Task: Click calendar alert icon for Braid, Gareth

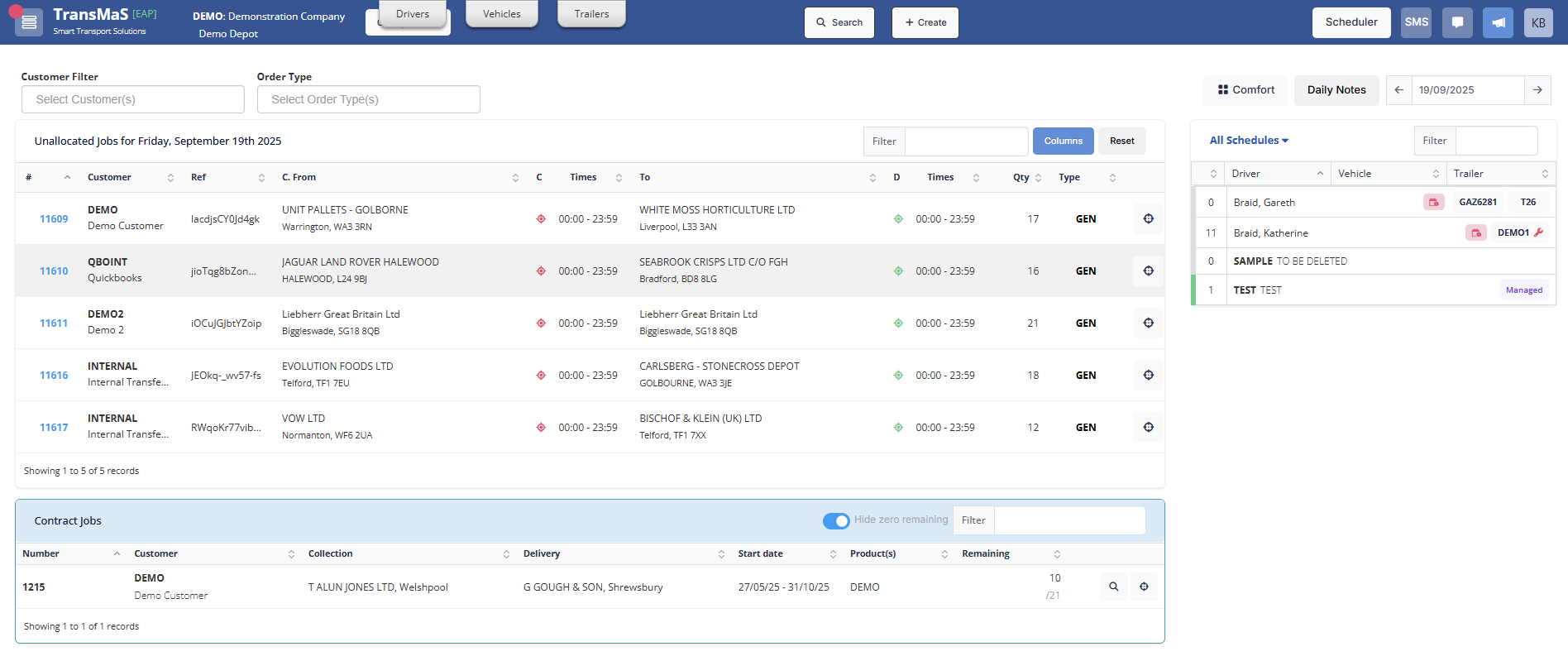Action: click(1433, 203)
